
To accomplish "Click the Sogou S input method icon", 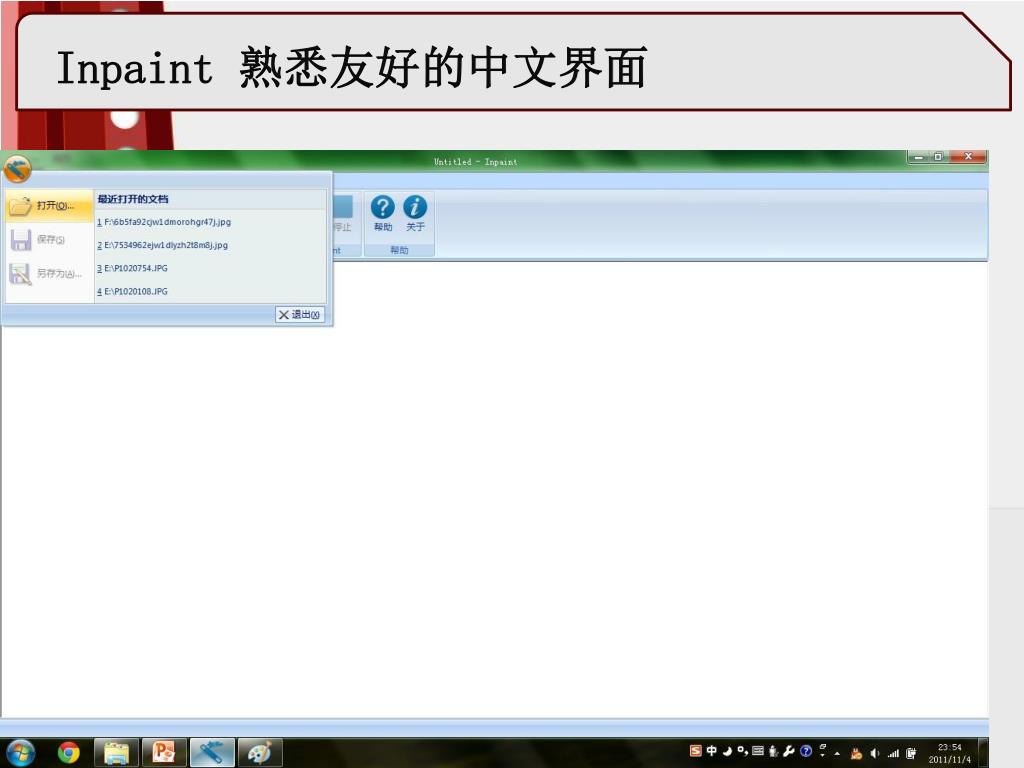I will click(x=696, y=751).
